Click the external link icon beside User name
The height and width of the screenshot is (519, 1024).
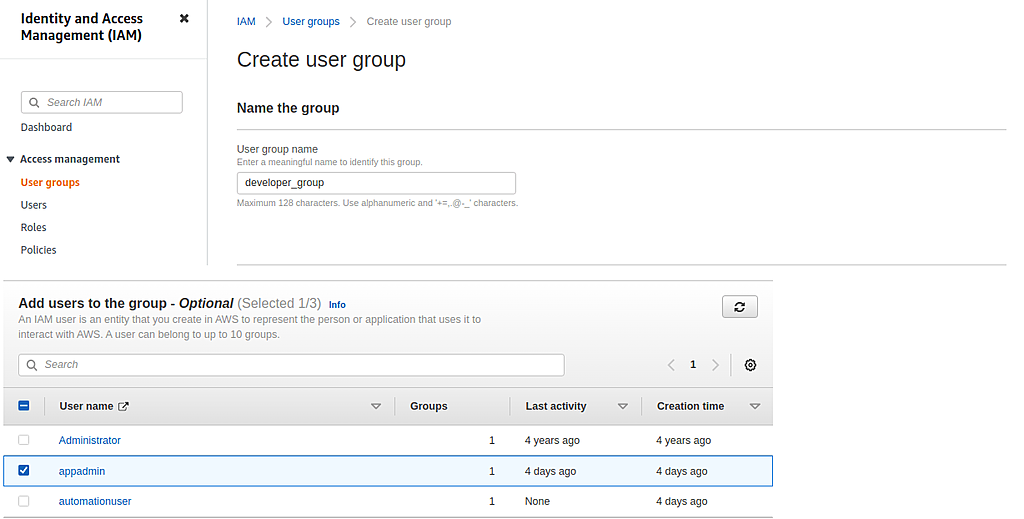pyautogui.click(x=124, y=407)
